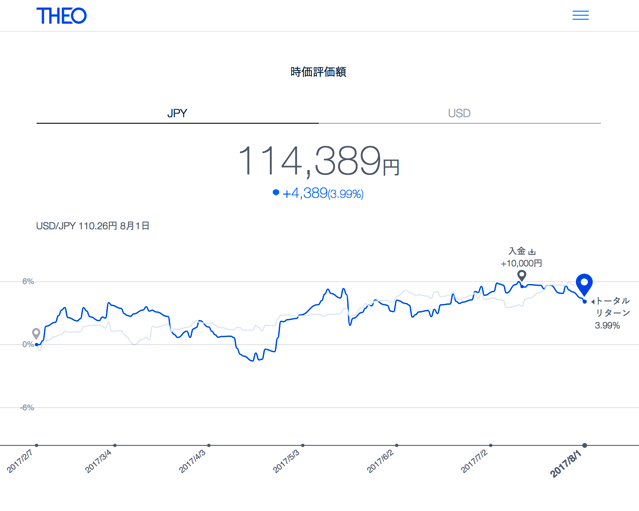Select the 2017/2/7 timeline point
Image resolution: width=639 pixels, height=511 pixels.
(36, 445)
